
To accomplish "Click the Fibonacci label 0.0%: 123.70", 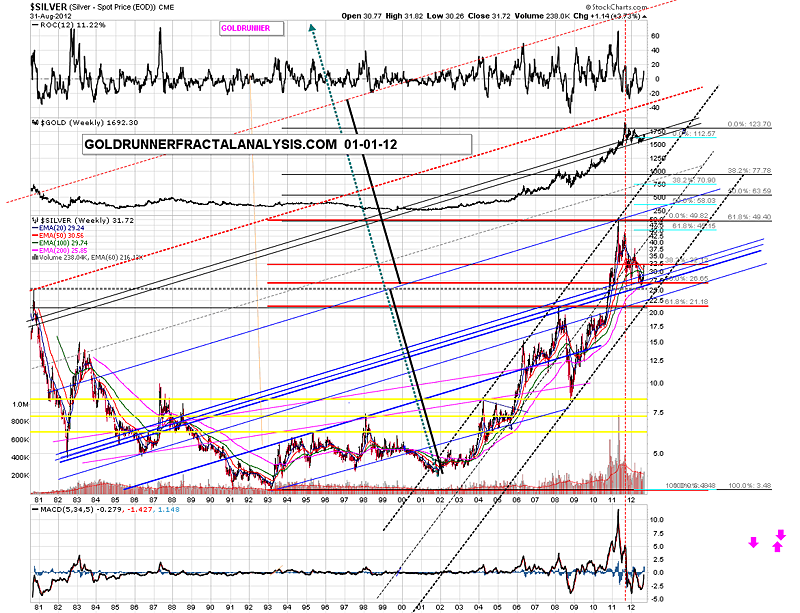I will (x=750, y=124).
